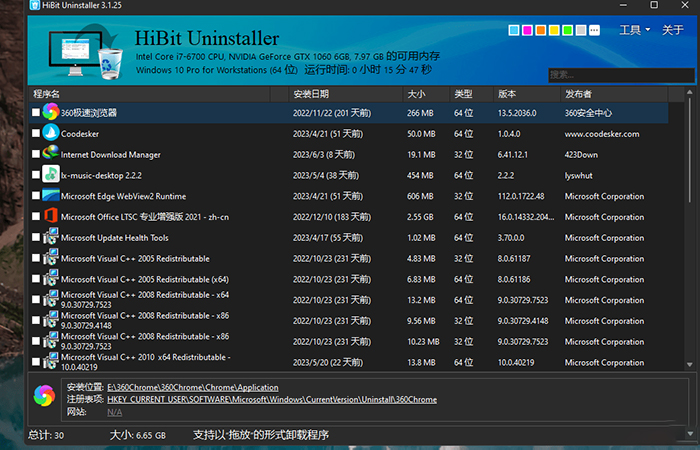Check the Coodesker checkbox
This screenshot has width=700, height=450.
tap(36, 133)
